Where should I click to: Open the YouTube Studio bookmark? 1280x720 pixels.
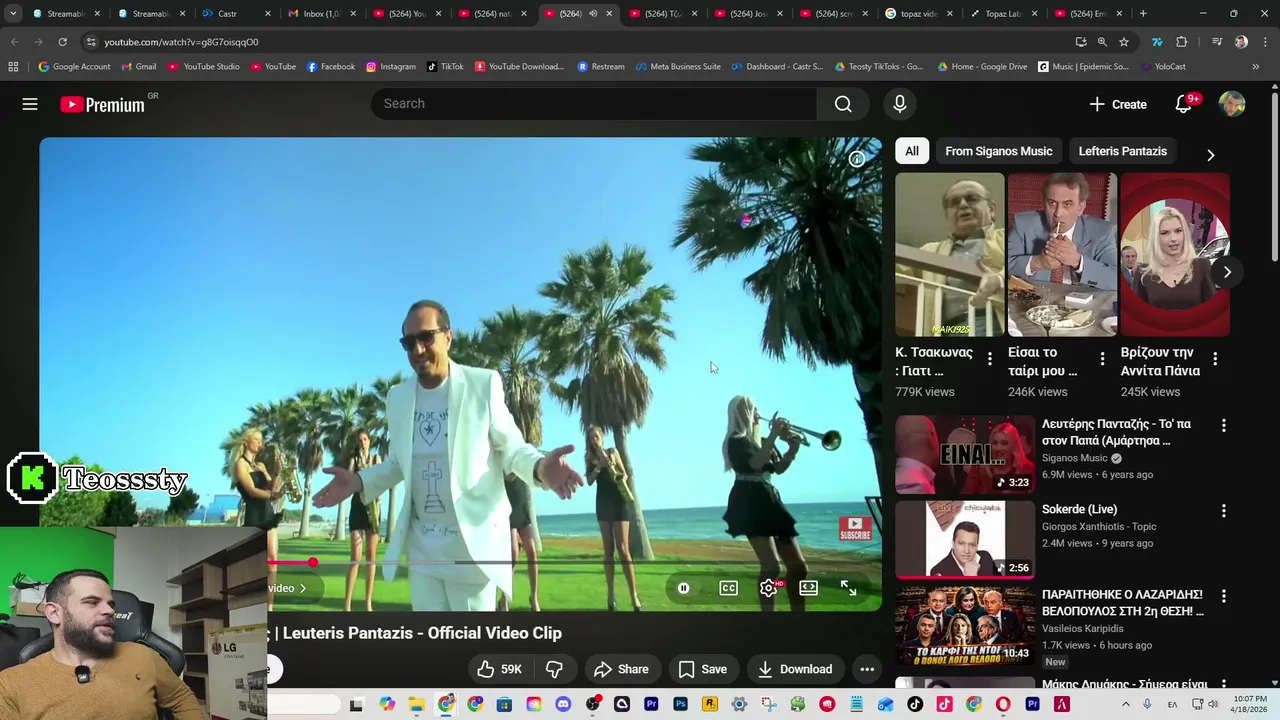tap(203, 67)
